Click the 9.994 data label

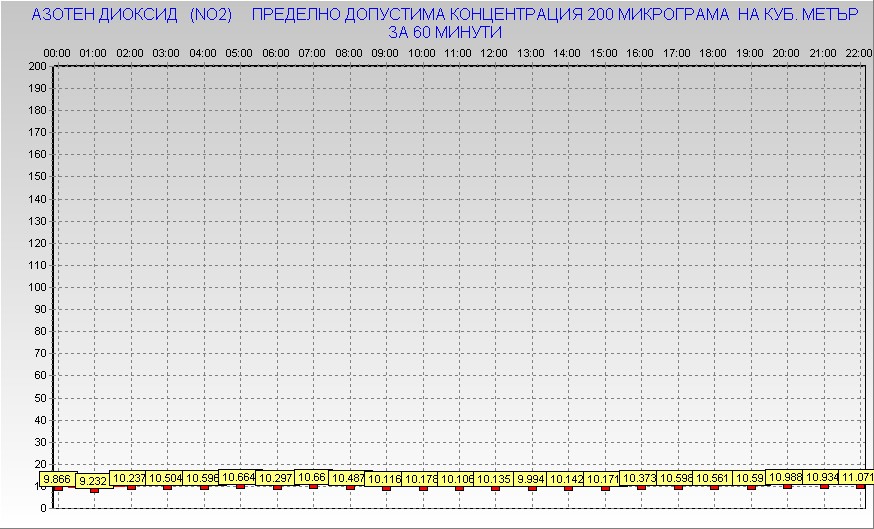pos(532,479)
